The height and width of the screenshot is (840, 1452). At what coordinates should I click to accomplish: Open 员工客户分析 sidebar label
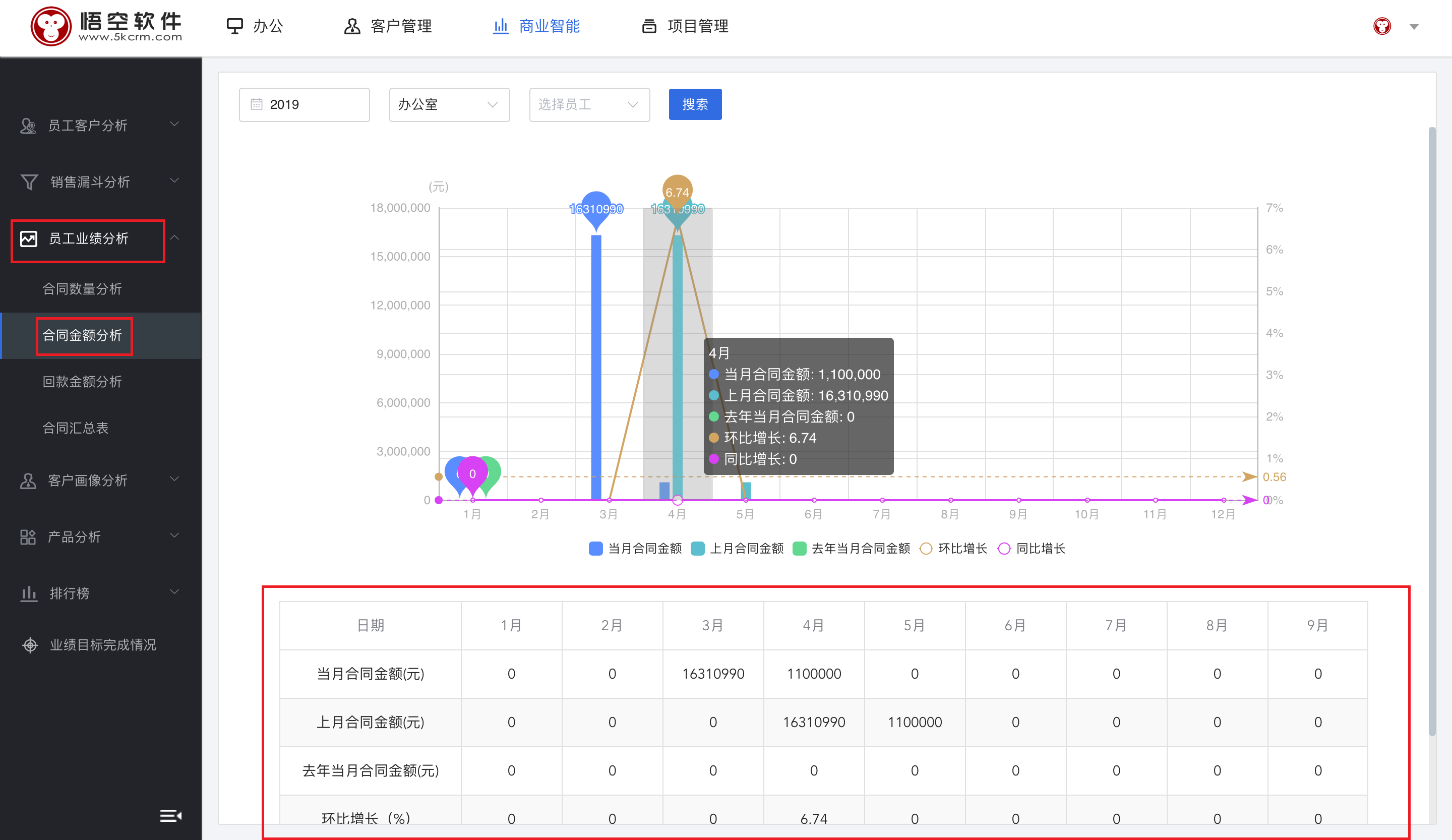(88, 126)
